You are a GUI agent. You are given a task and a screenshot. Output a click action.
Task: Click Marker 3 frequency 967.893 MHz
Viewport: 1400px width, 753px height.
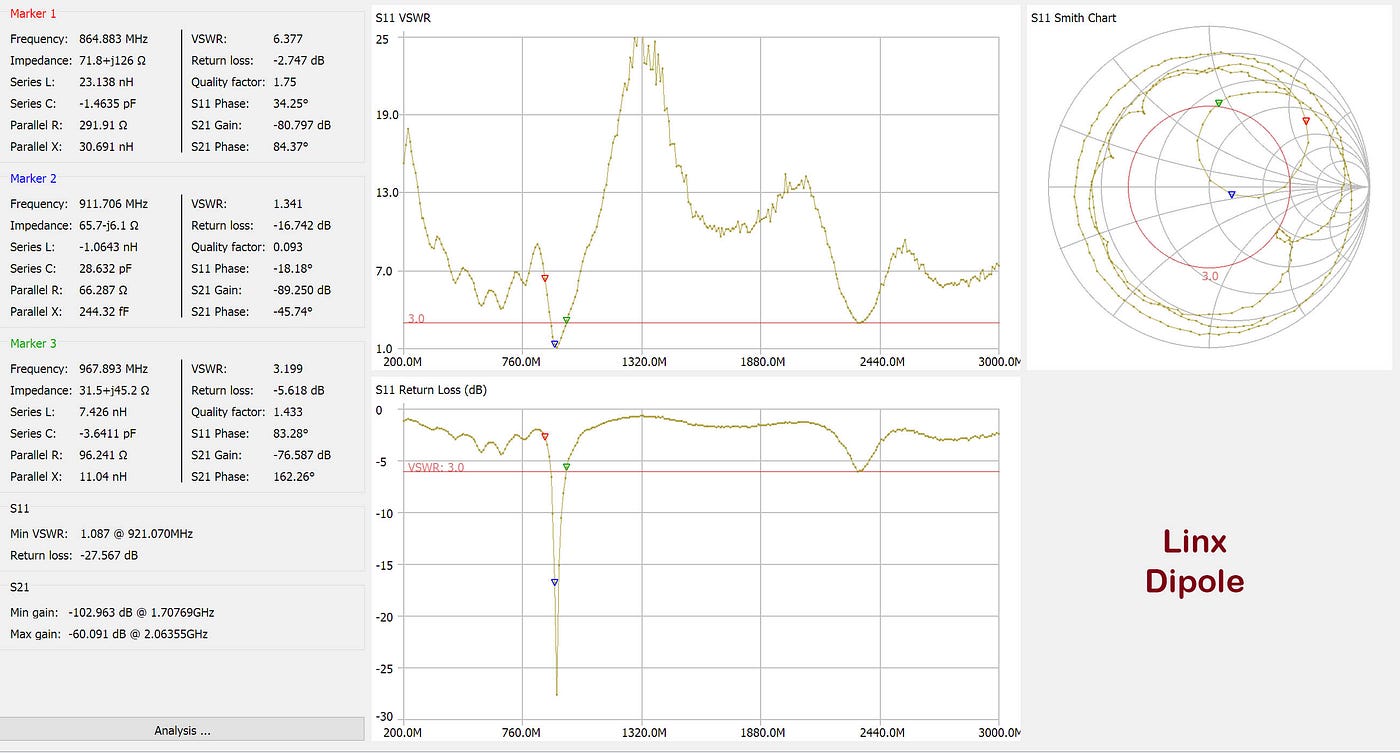113,369
